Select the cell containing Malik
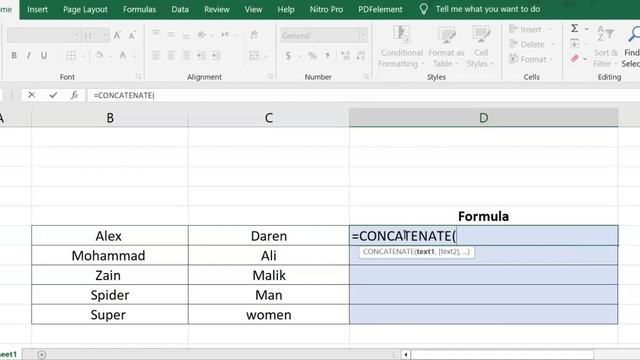 (269, 275)
